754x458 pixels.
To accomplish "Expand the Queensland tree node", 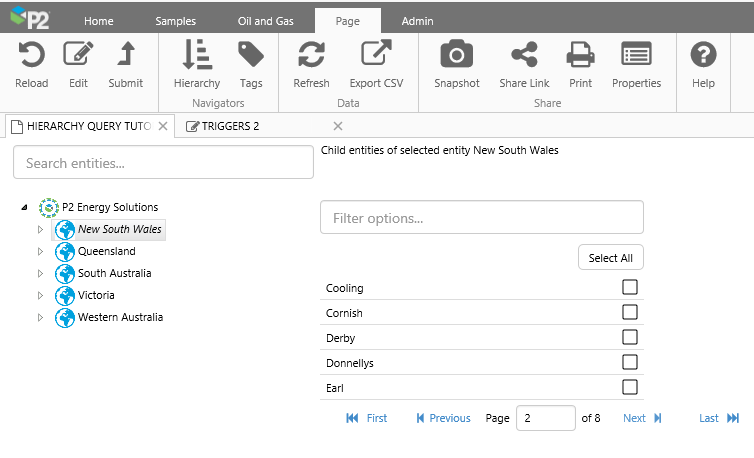I will tap(41, 252).
